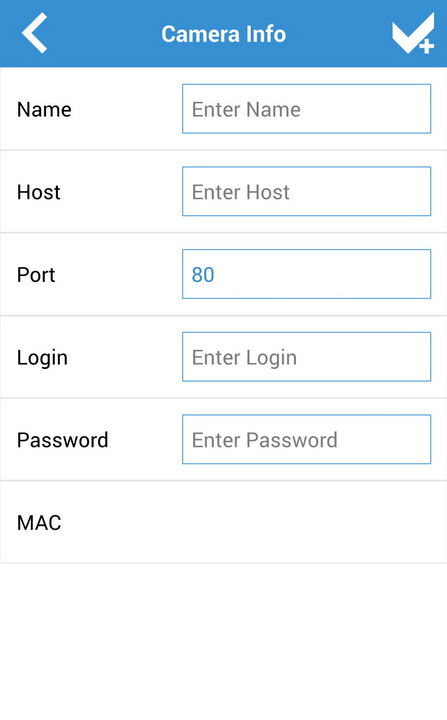Save camera with the checkmark plus icon

(413, 33)
